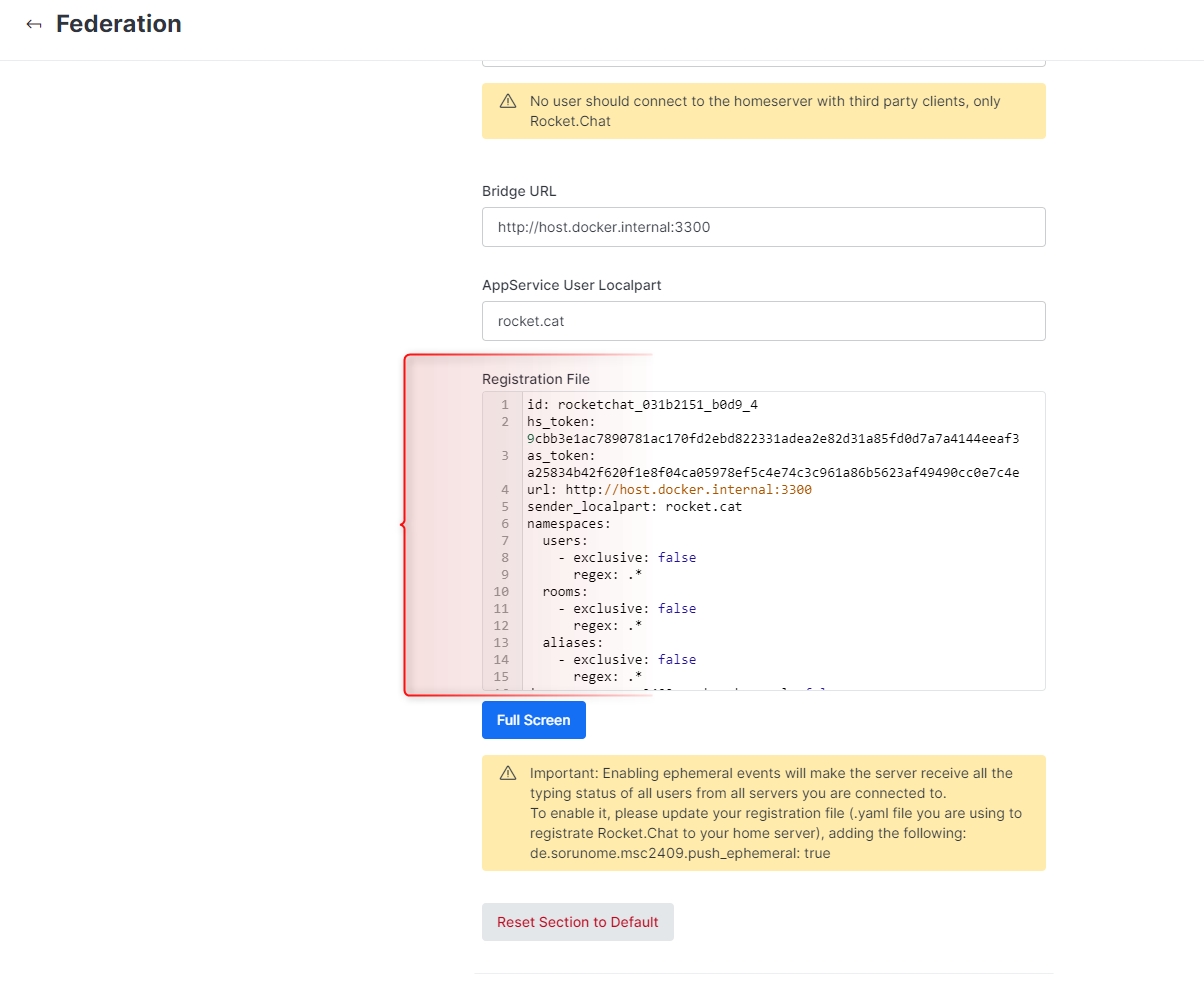Click warning icon in third party clients notice
This screenshot has height=987, width=1204.
click(x=508, y=101)
